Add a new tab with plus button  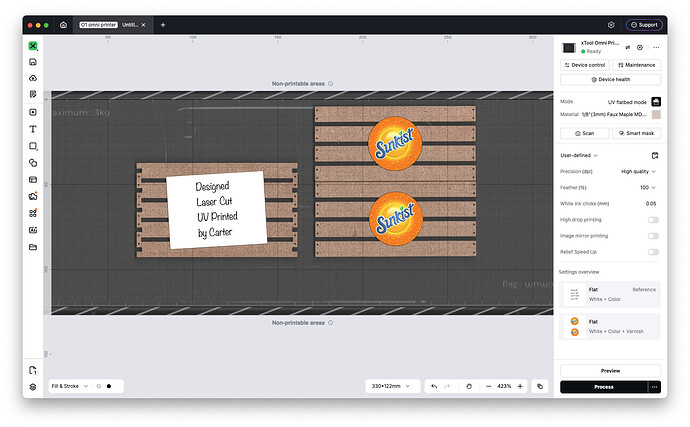pos(163,25)
